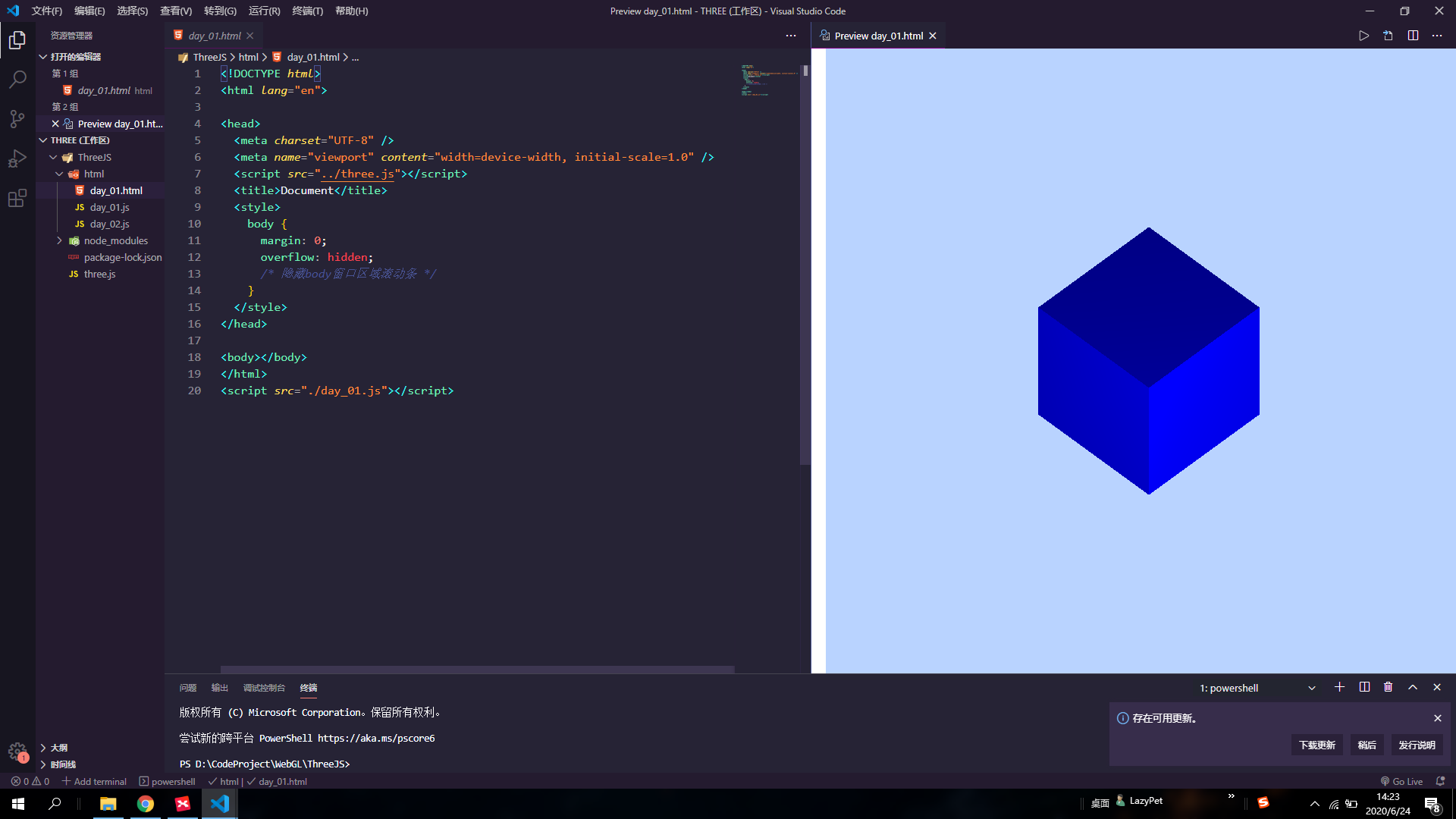
Task: Start Chrome from the taskbar
Action: [x=146, y=804]
